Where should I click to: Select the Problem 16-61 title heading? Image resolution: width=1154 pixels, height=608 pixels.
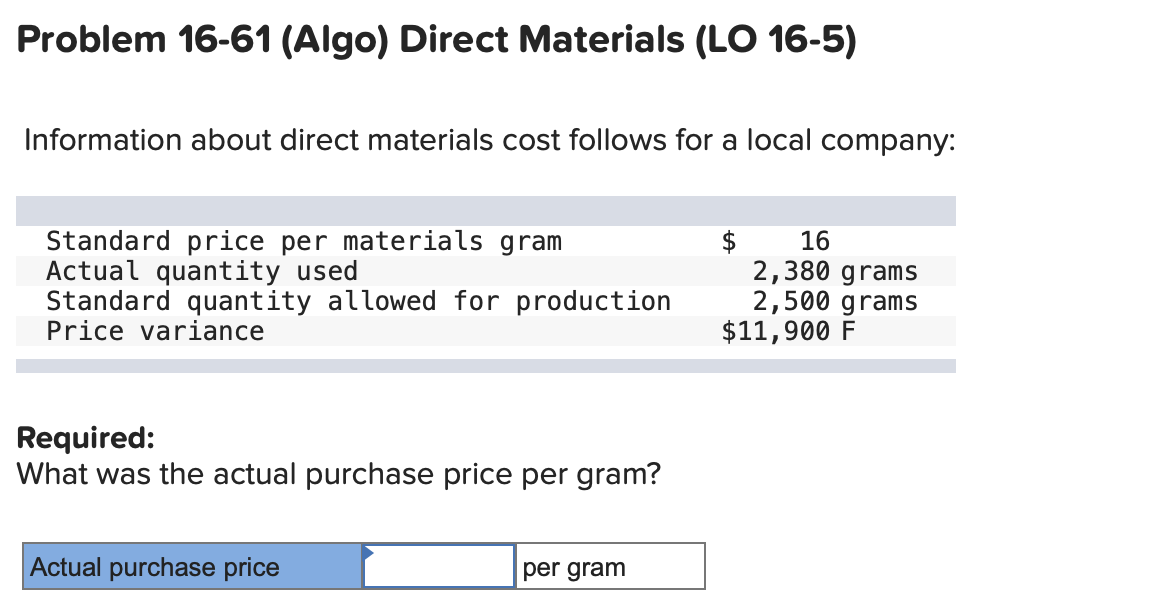click(x=434, y=40)
